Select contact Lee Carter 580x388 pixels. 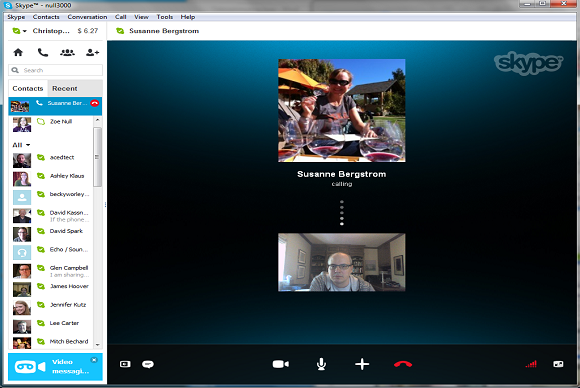(51, 326)
